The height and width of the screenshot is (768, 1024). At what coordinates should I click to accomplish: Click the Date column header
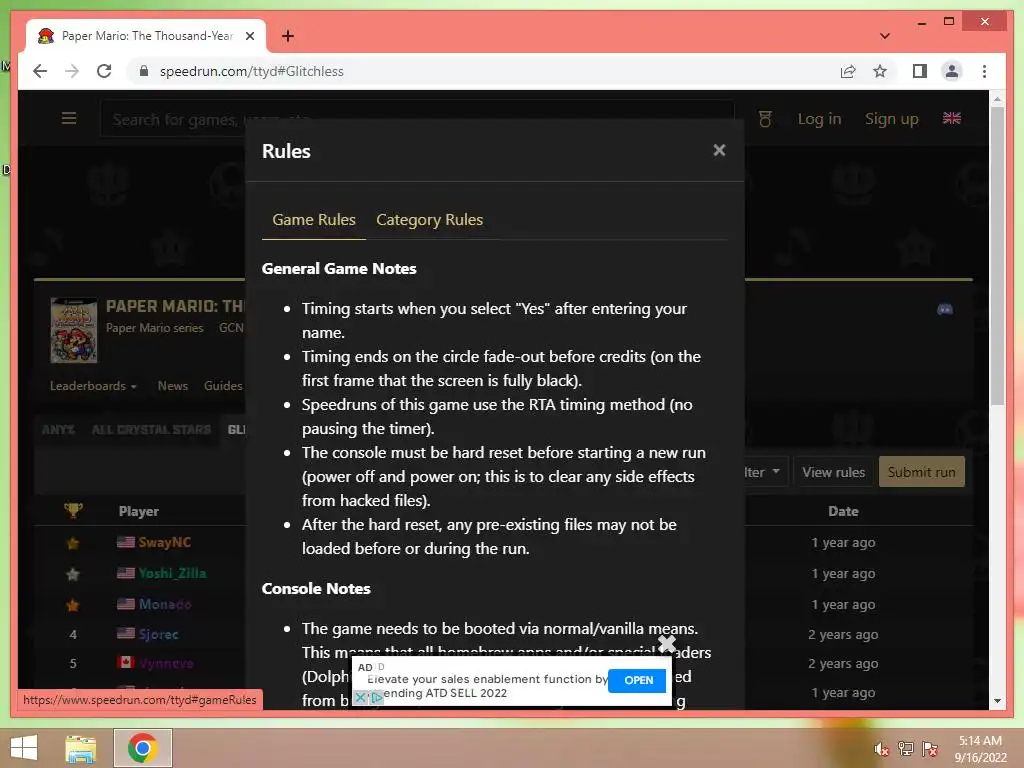click(843, 511)
